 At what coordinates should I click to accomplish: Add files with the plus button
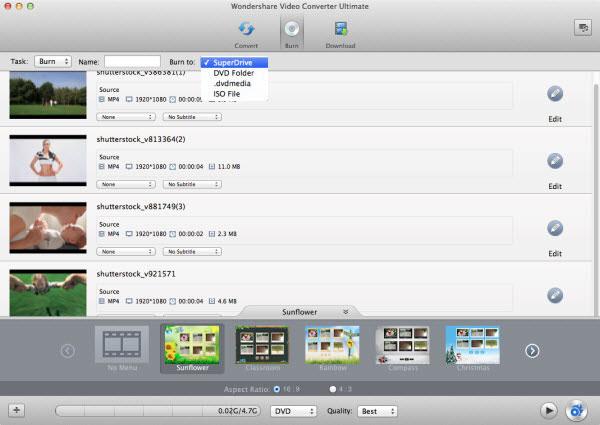[16, 410]
